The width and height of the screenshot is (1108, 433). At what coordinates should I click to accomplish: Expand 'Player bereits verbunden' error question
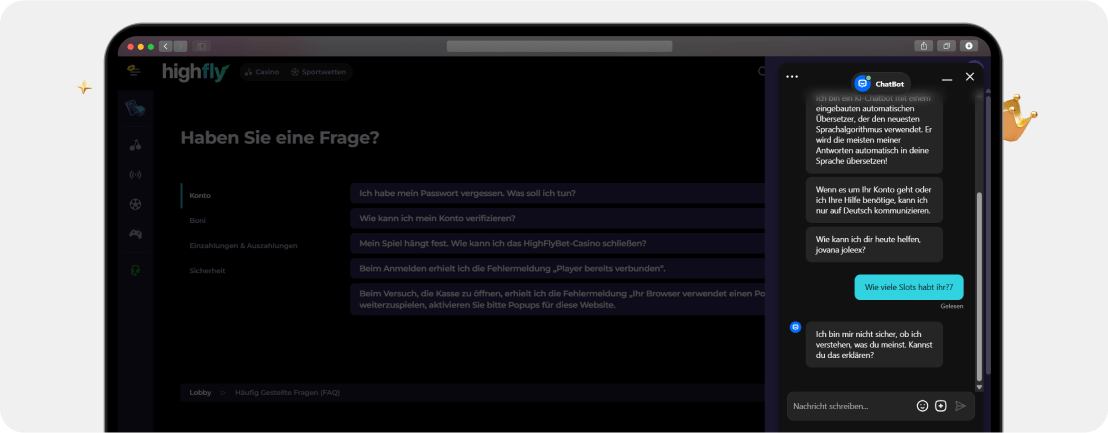[x=558, y=268]
